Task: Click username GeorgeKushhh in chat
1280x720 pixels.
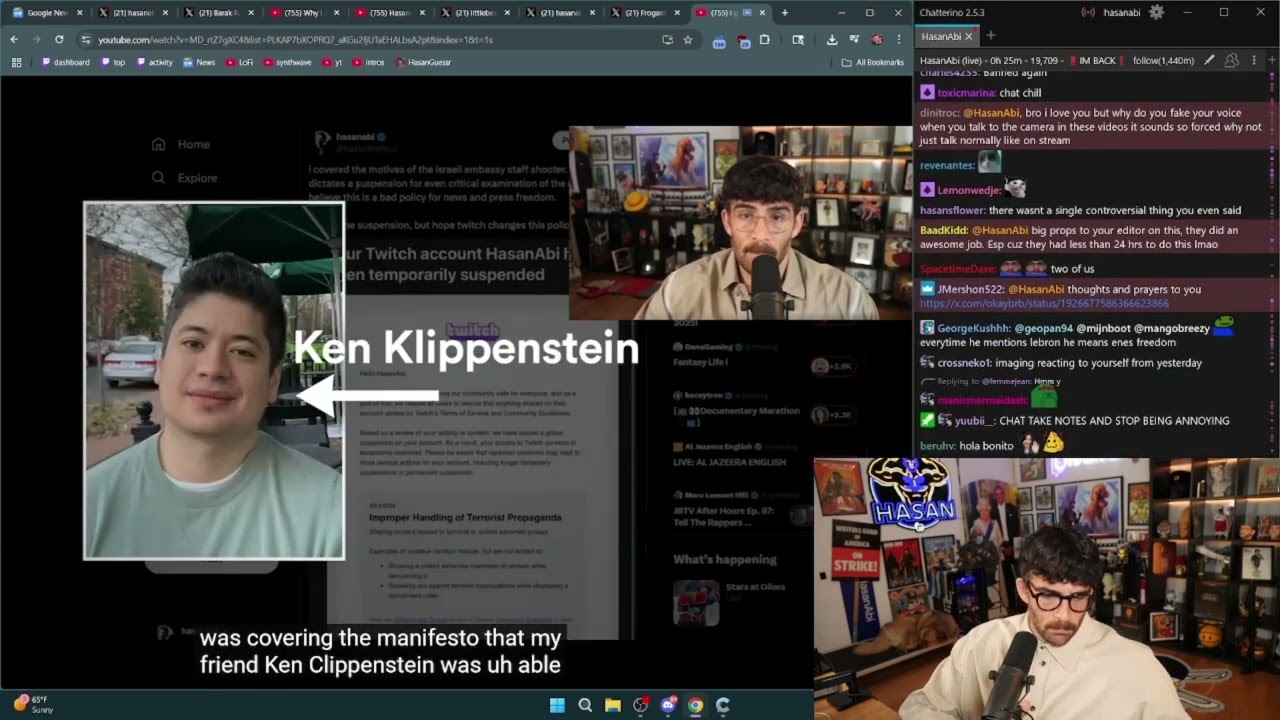Action: (974, 328)
